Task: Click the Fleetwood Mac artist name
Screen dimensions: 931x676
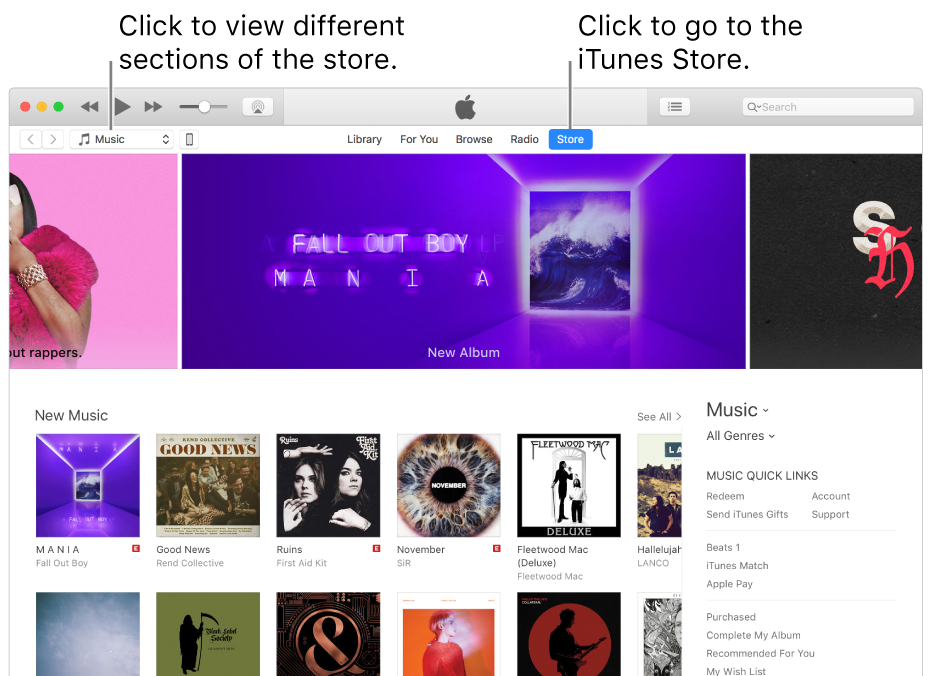Action: (550, 576)
